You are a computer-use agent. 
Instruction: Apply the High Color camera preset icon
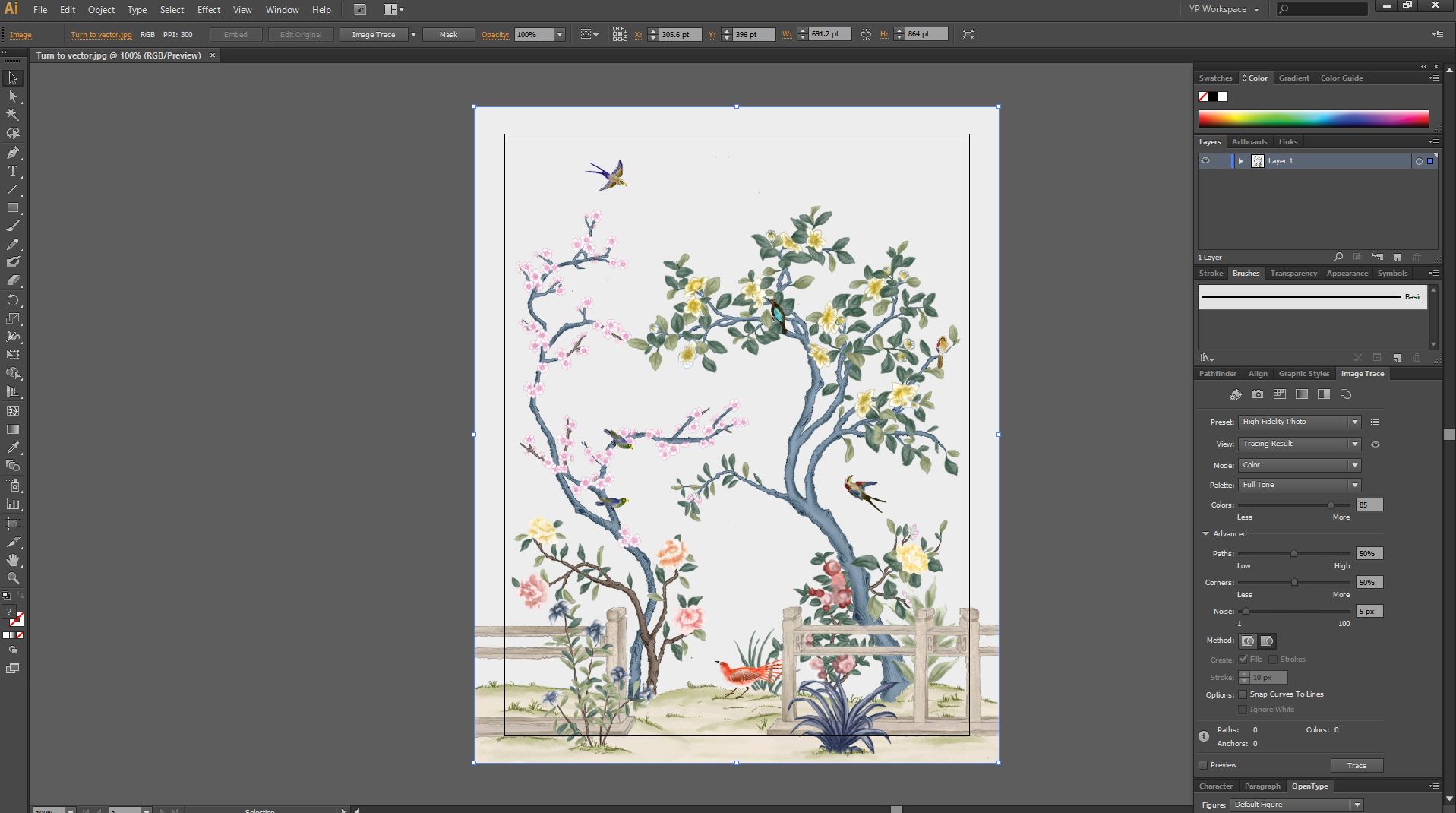pos(1258,394)
